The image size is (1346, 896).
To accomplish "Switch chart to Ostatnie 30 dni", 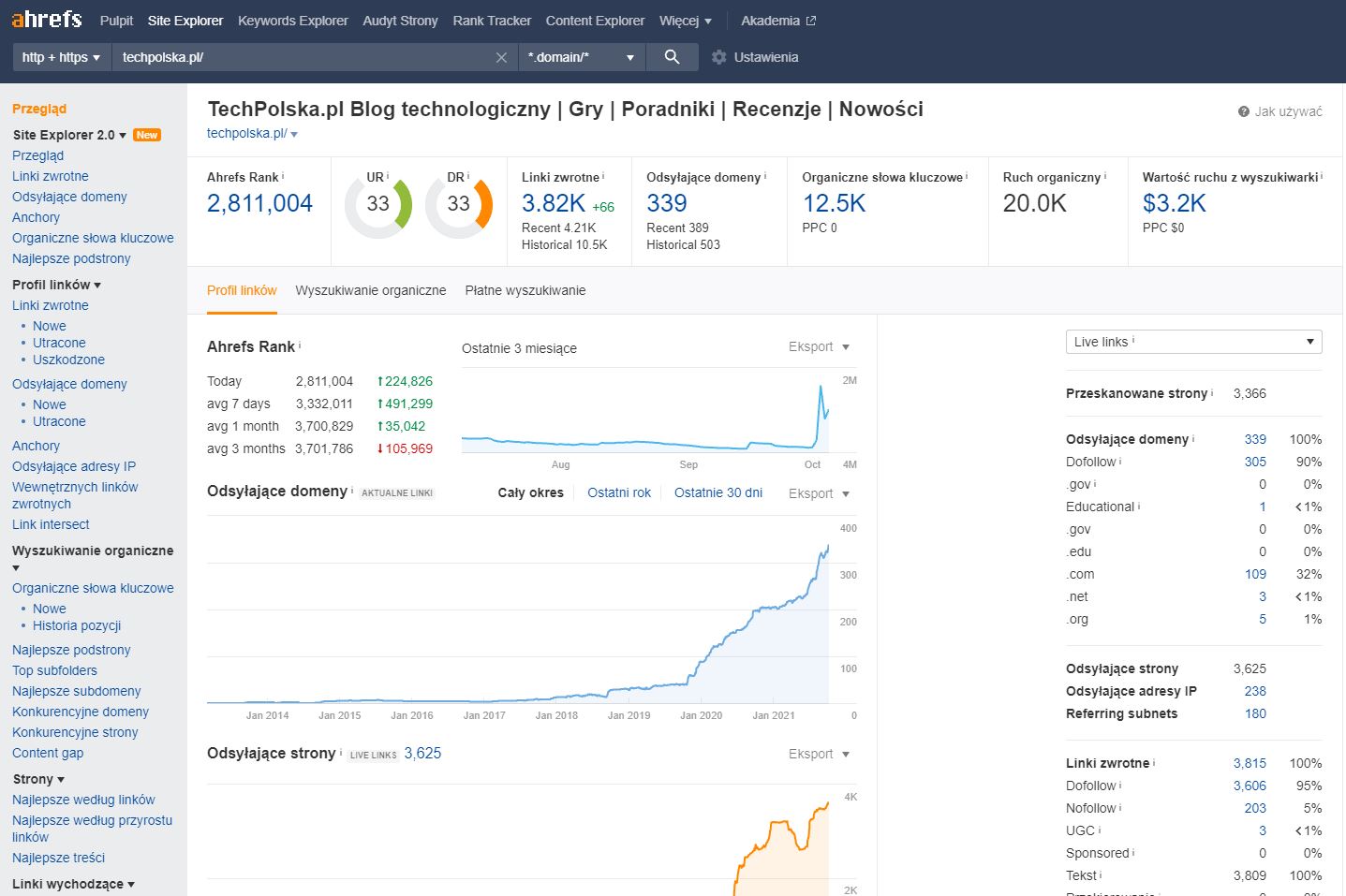I will pos(717,492).
